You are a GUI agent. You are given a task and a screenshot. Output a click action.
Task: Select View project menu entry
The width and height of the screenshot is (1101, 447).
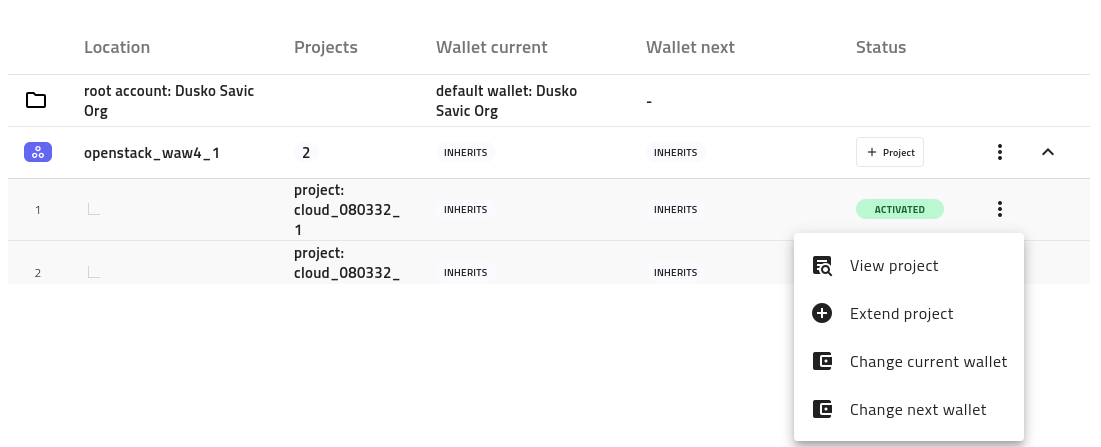pos(894,266)
